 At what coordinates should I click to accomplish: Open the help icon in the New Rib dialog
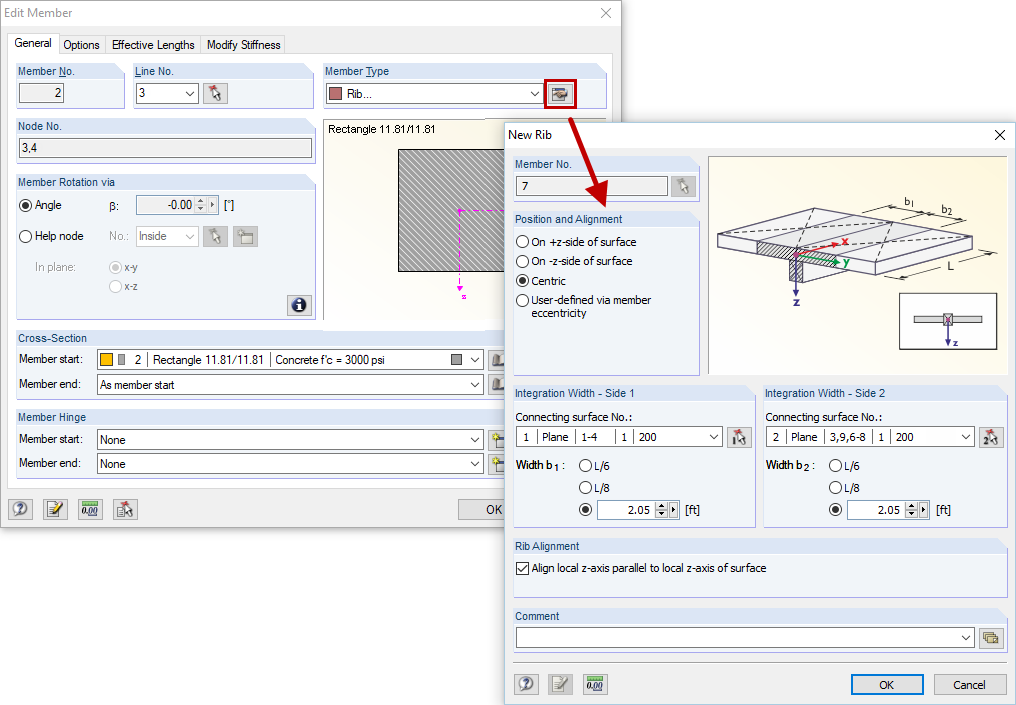click(x=525, y=684)
